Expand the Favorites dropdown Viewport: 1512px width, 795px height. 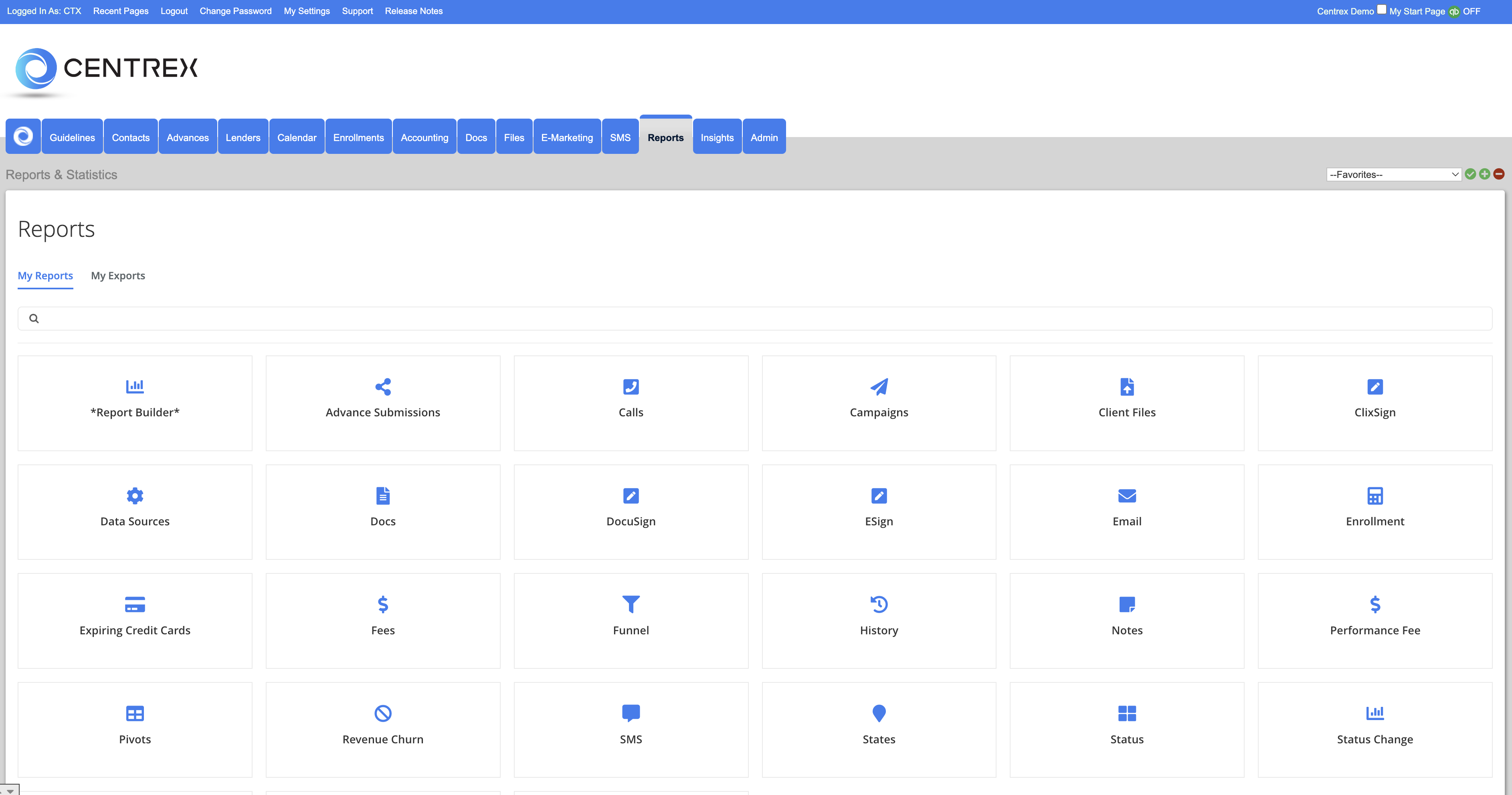point(1393,174)
